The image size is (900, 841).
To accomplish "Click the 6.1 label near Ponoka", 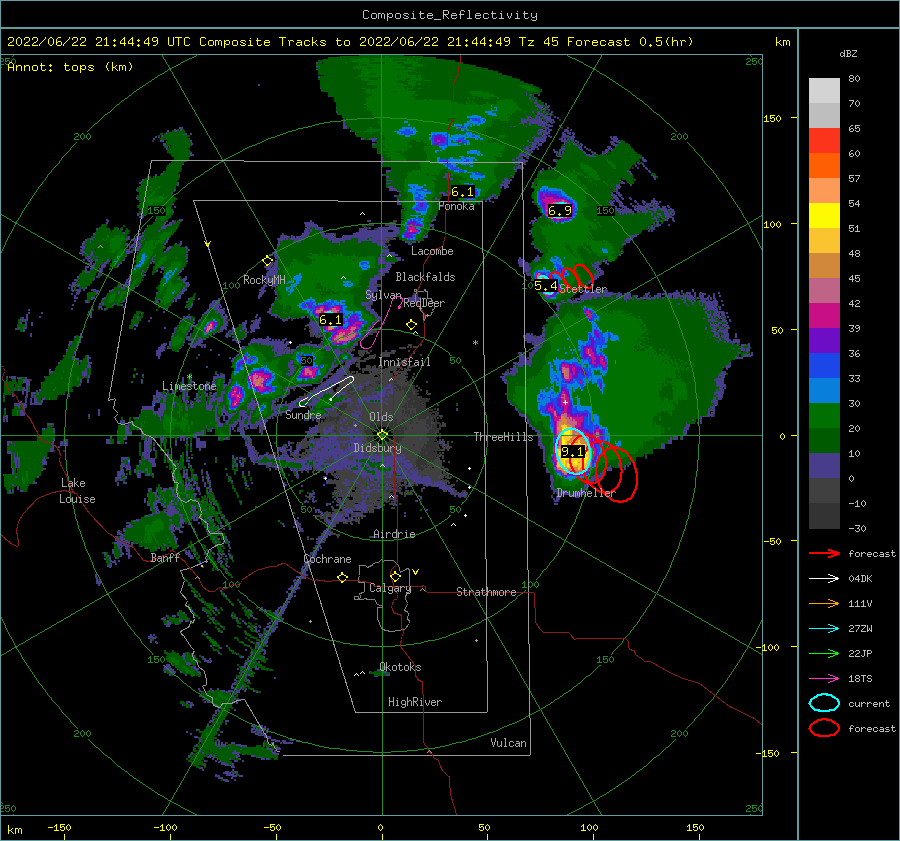I will 463,192.
